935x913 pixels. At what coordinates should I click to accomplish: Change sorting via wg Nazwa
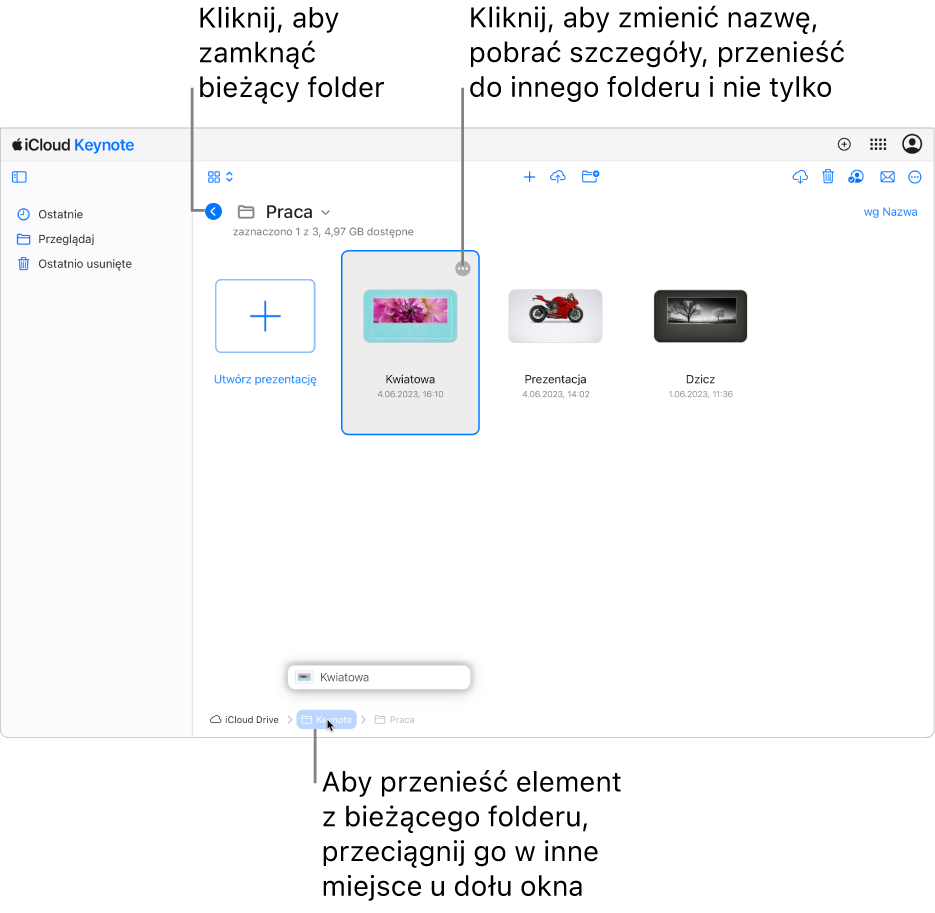click(890, 212)
